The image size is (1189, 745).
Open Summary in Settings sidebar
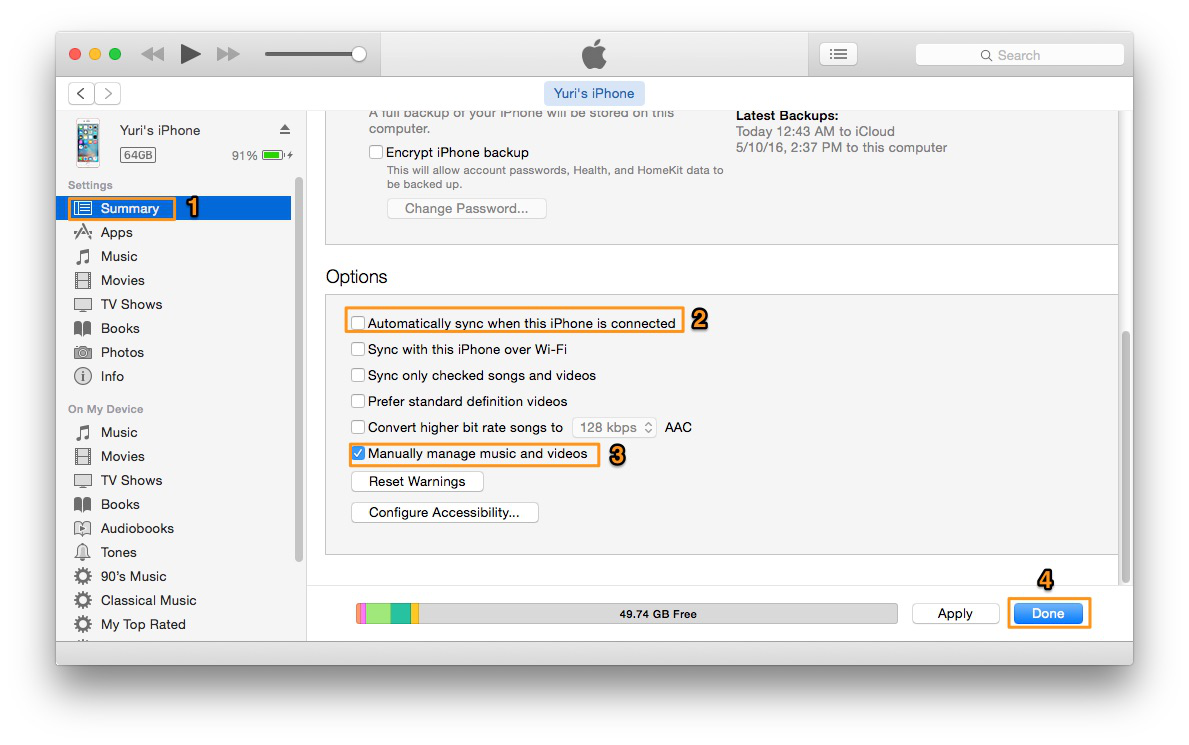174,208
